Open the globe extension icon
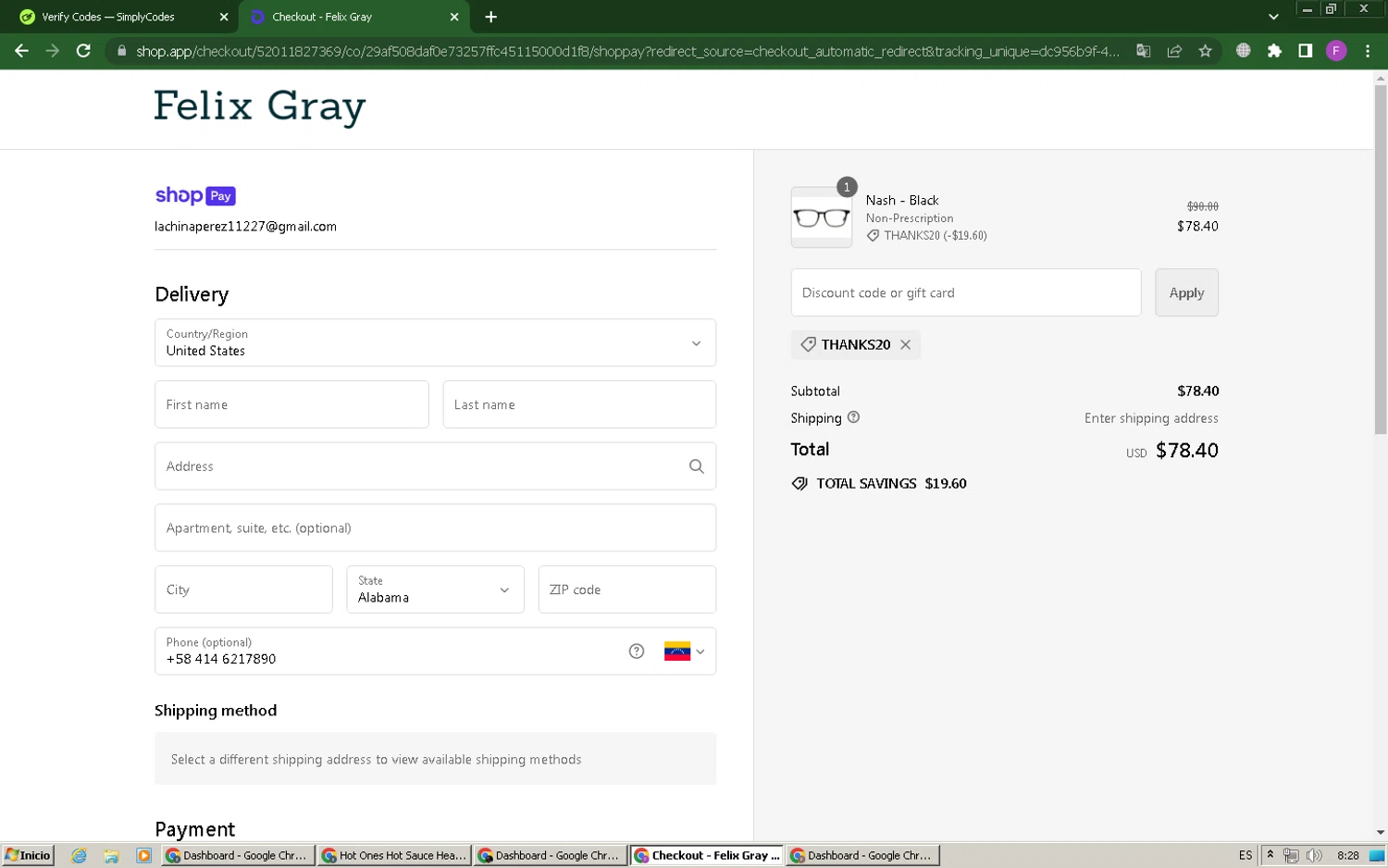This screenshot has height=868, width=1388. (1244, 51)
